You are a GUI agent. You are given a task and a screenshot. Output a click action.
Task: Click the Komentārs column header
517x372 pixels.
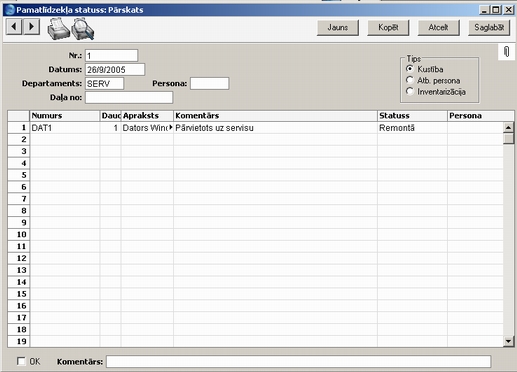point(275,116)
